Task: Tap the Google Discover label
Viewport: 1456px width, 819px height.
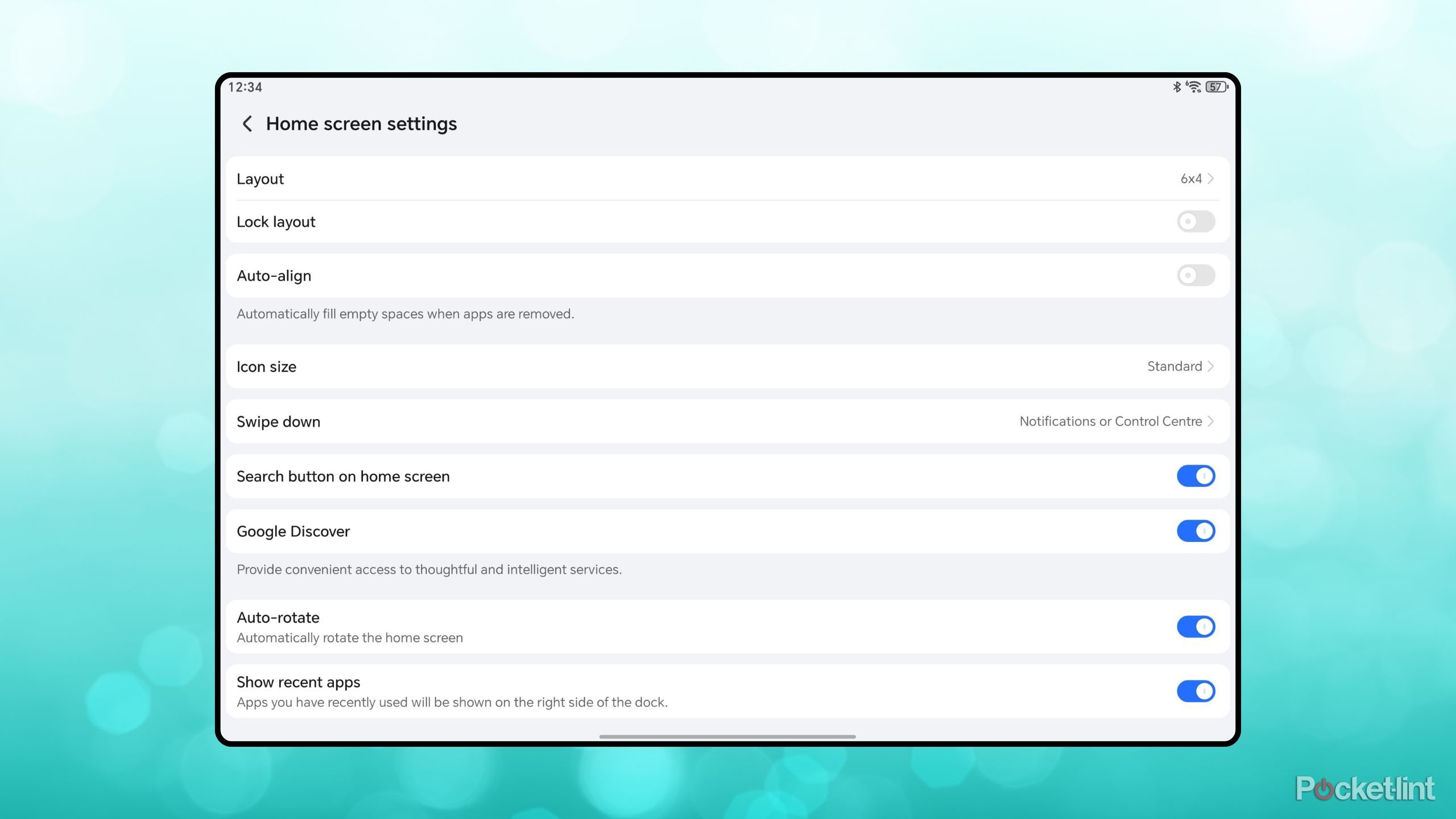Action: click(293, 531)
